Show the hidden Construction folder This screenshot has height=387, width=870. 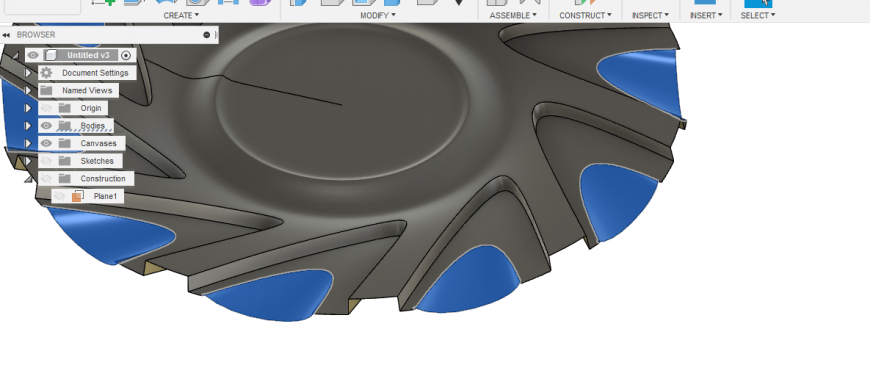[x=47, y=179]
